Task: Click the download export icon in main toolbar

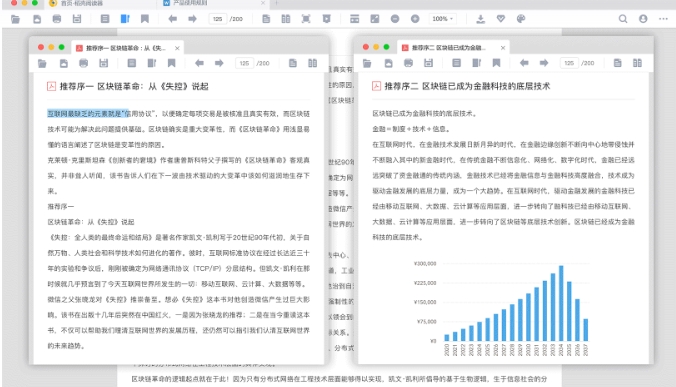Action: point(480,19)
